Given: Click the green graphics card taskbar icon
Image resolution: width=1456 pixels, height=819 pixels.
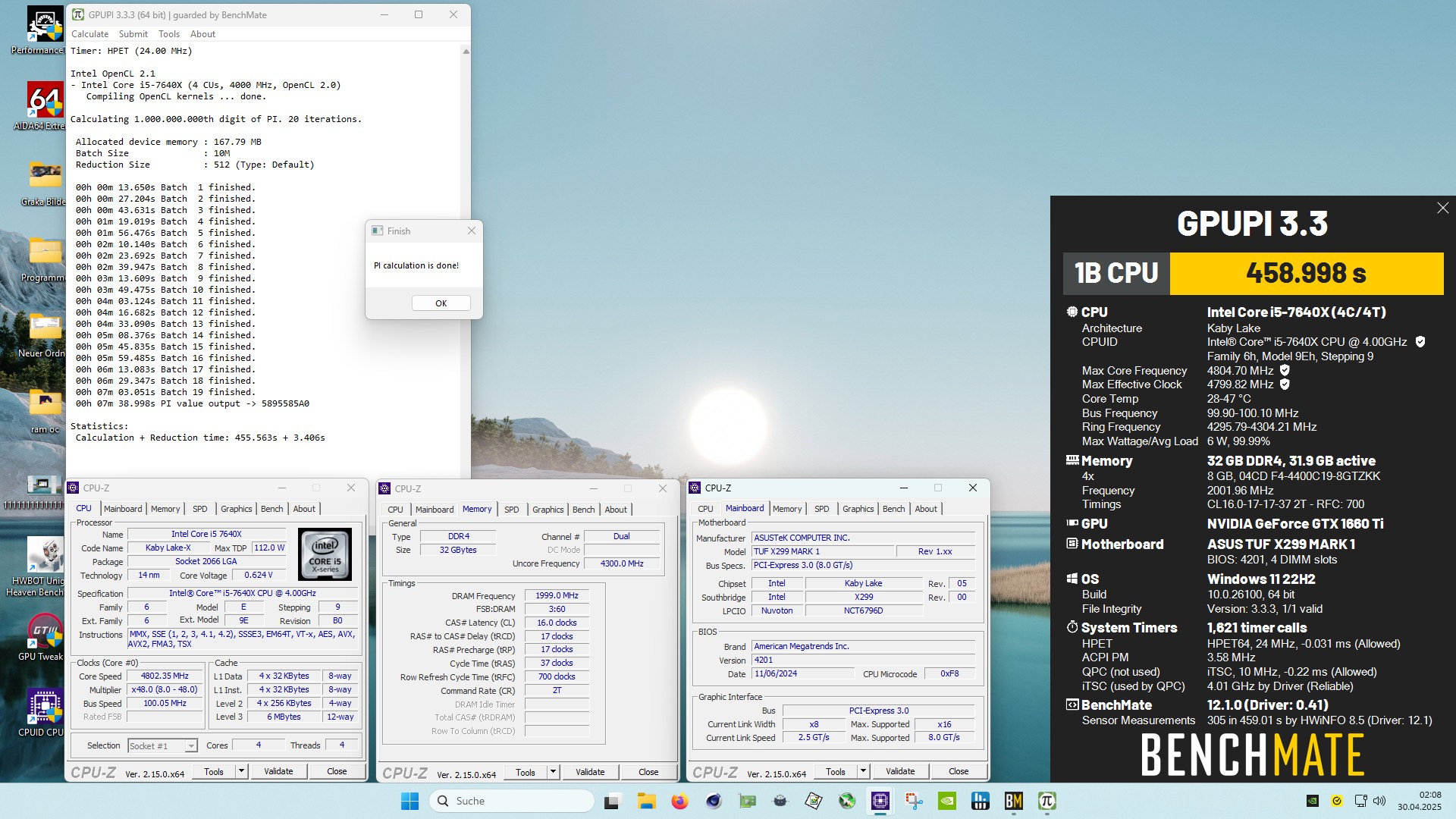Looking at the screenshot, I should click(x=747, y=801).
